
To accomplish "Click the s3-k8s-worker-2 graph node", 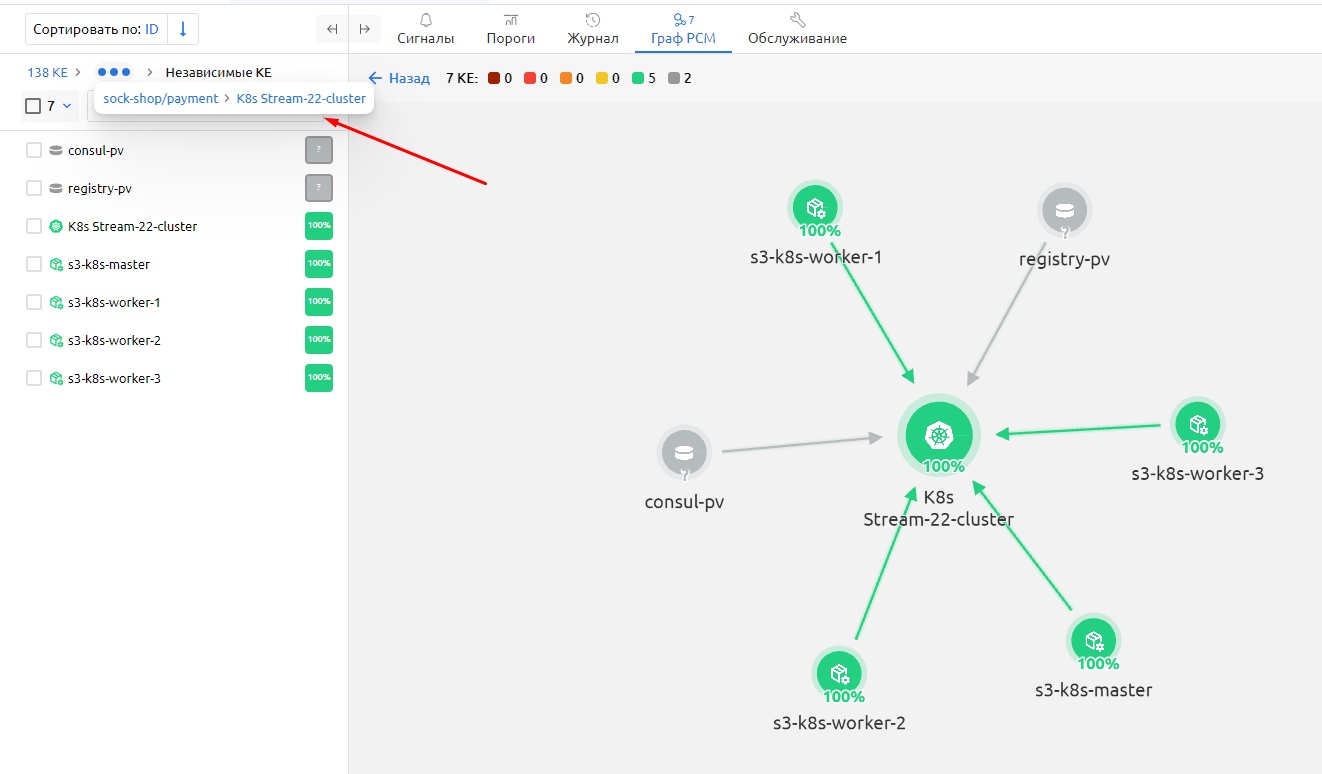I will click(x=839, y=673).
